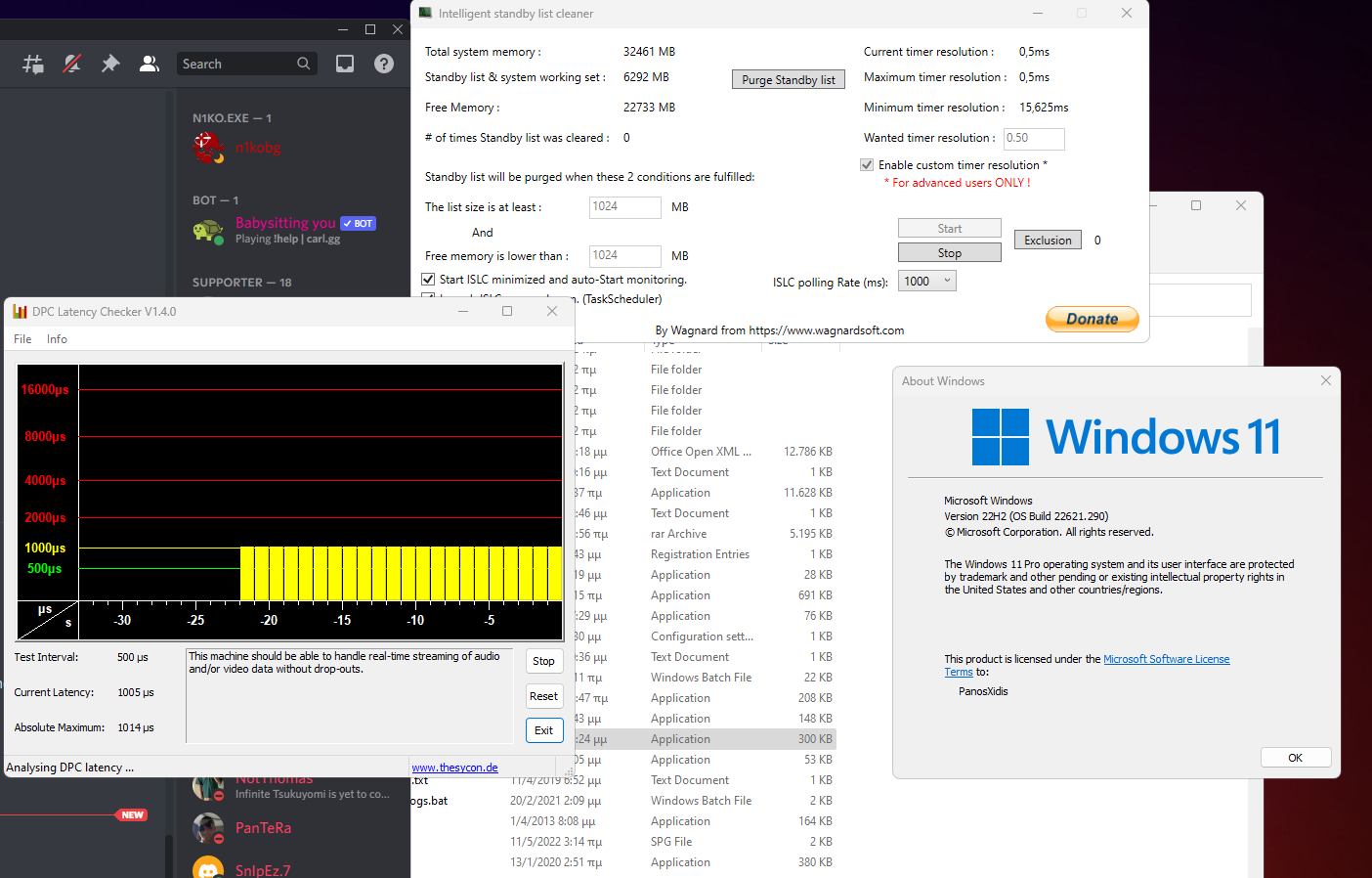The width and height of the screenshot is (1372, 878).
Task: Close the About Windows dialog
Action: (1326, 380)
